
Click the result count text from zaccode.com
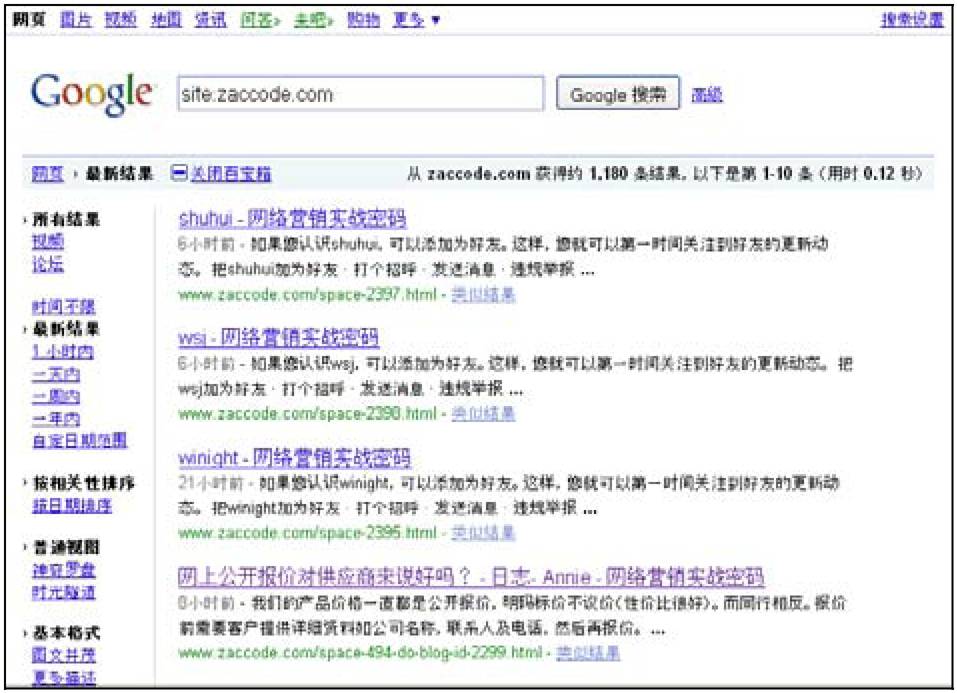[x=664, y=174]
